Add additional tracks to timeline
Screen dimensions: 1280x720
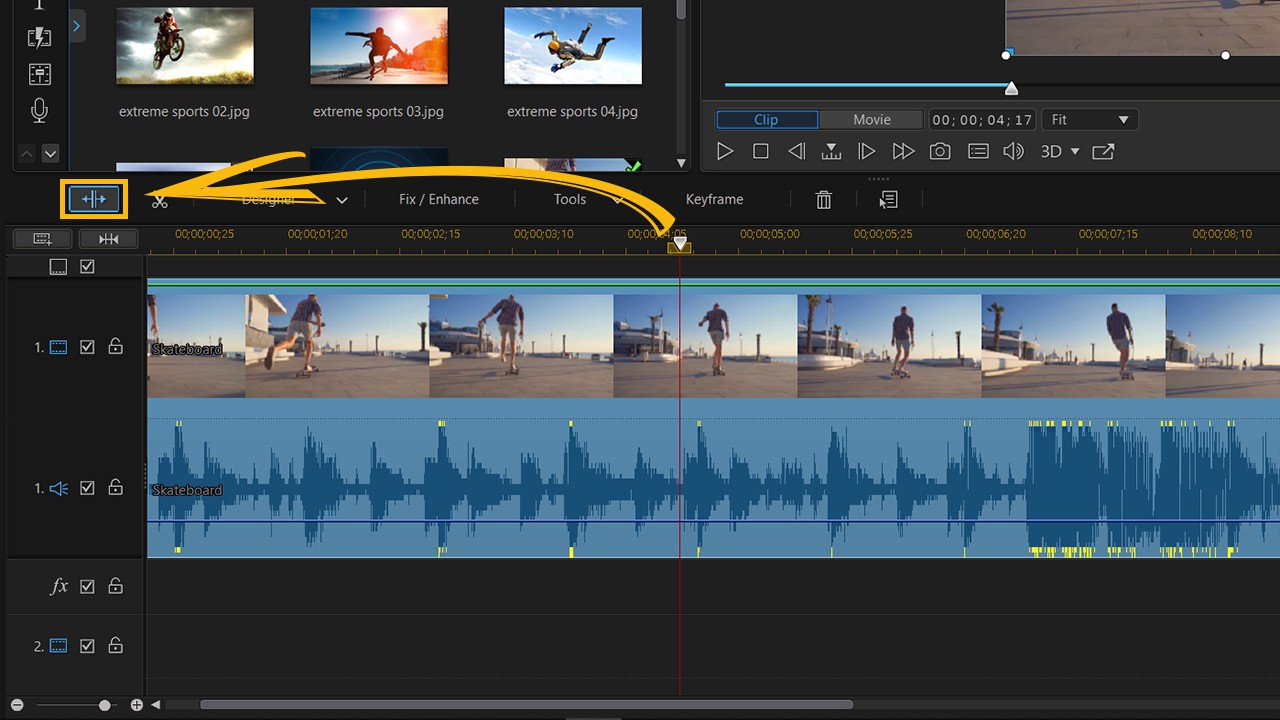(42, 238)
